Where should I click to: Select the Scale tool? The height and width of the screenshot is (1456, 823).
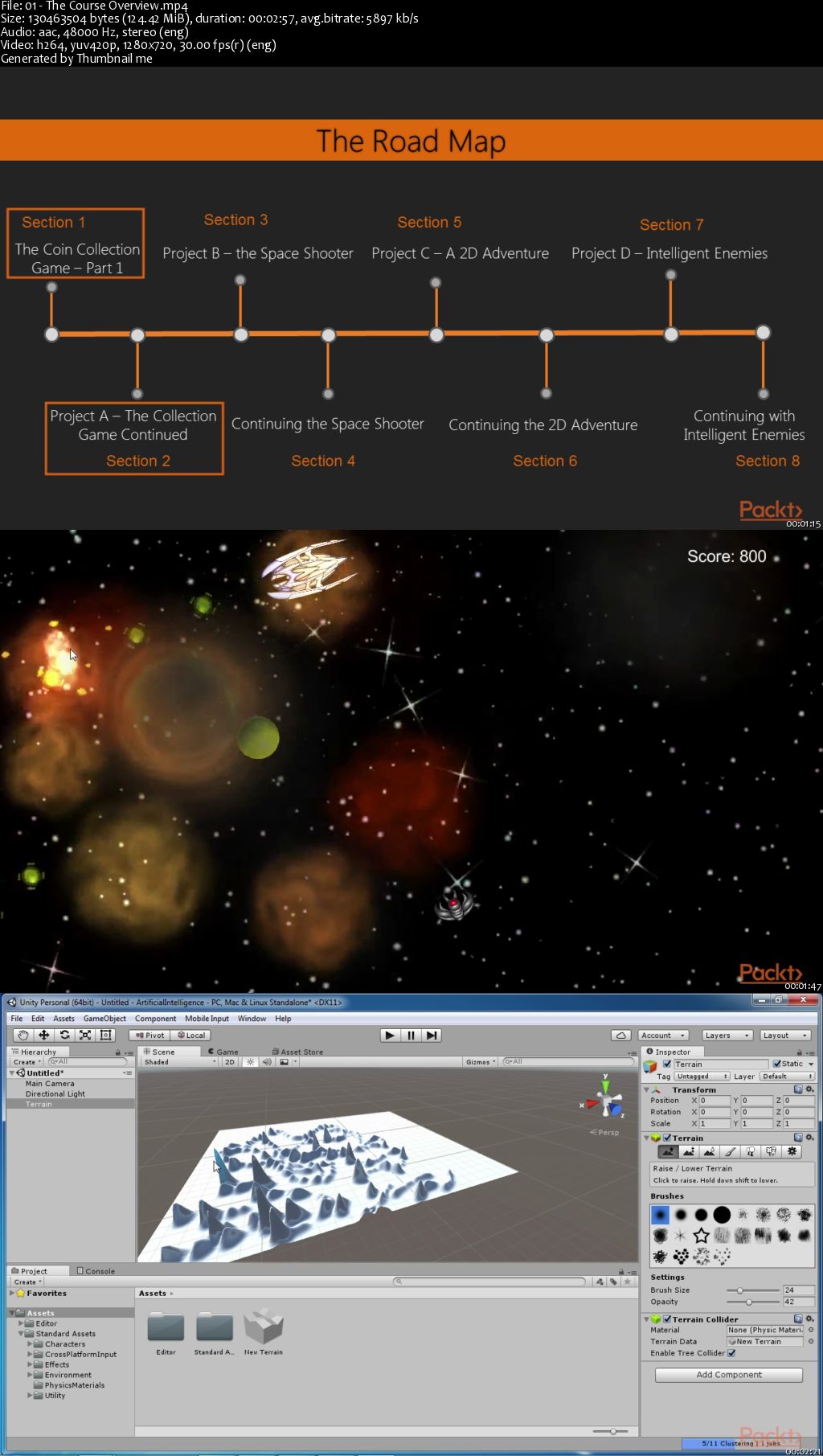[x=85, y=1035]
